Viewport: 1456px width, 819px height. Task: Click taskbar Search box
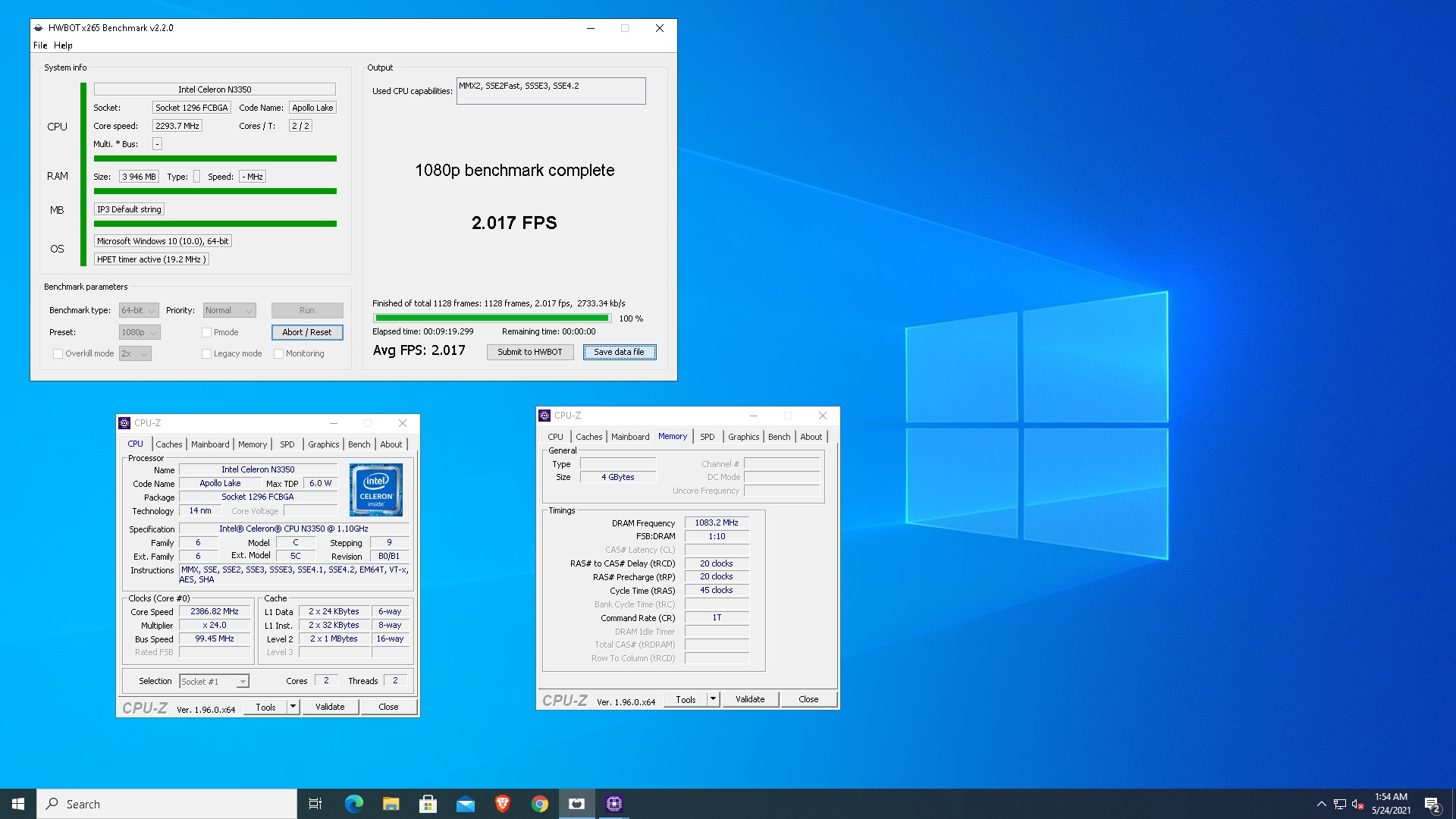click(167, 804)
